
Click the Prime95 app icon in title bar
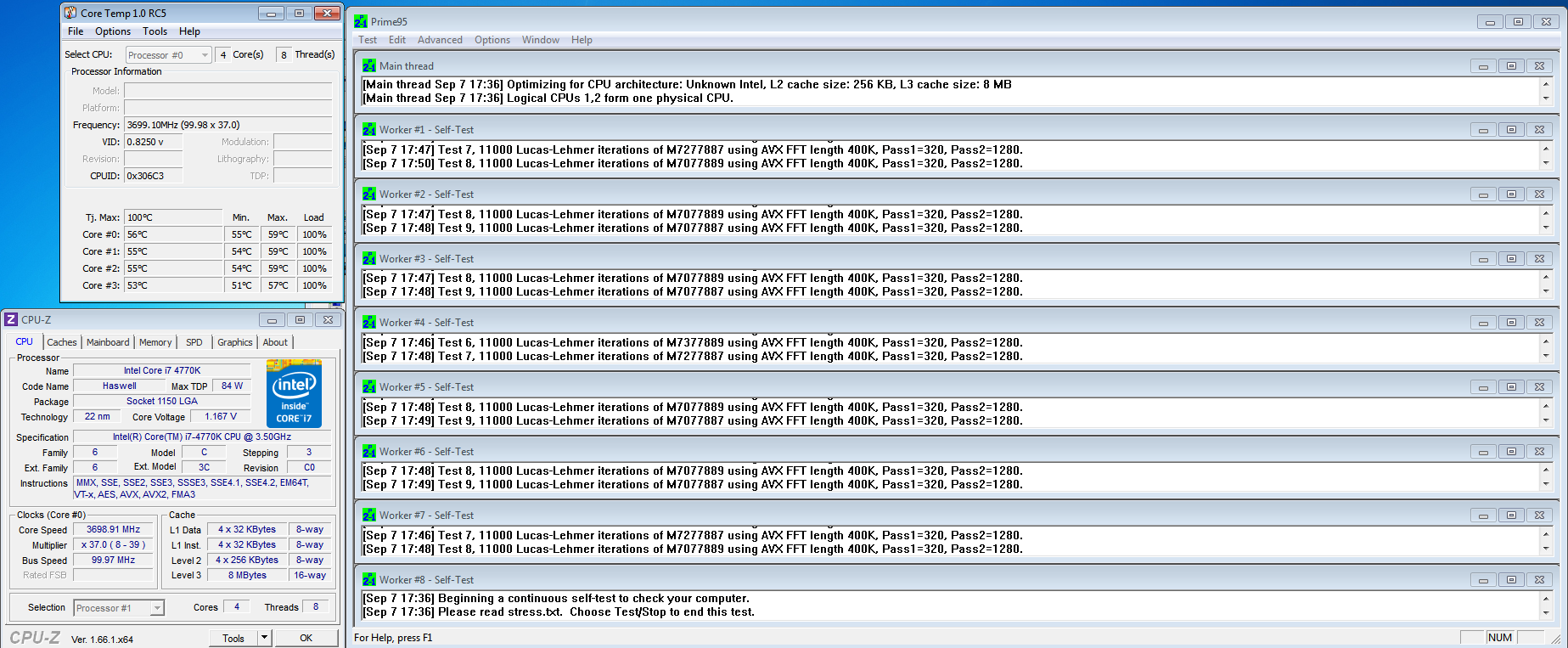pos(361,21)
